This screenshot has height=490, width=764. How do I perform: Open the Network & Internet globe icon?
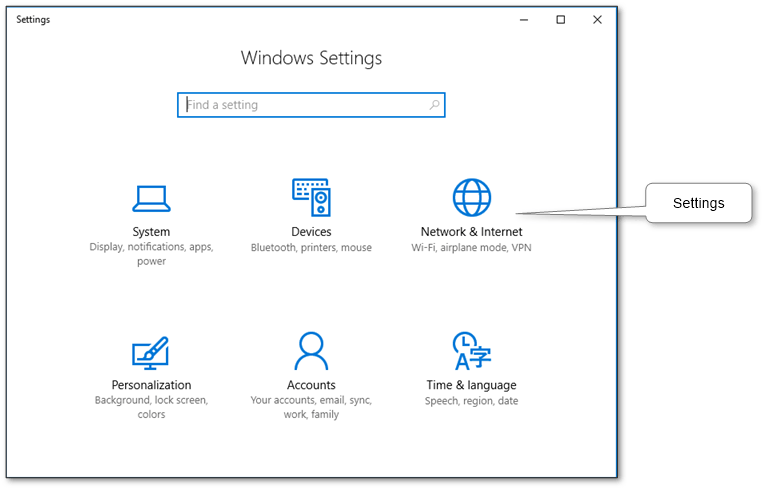tap(471, 198)
